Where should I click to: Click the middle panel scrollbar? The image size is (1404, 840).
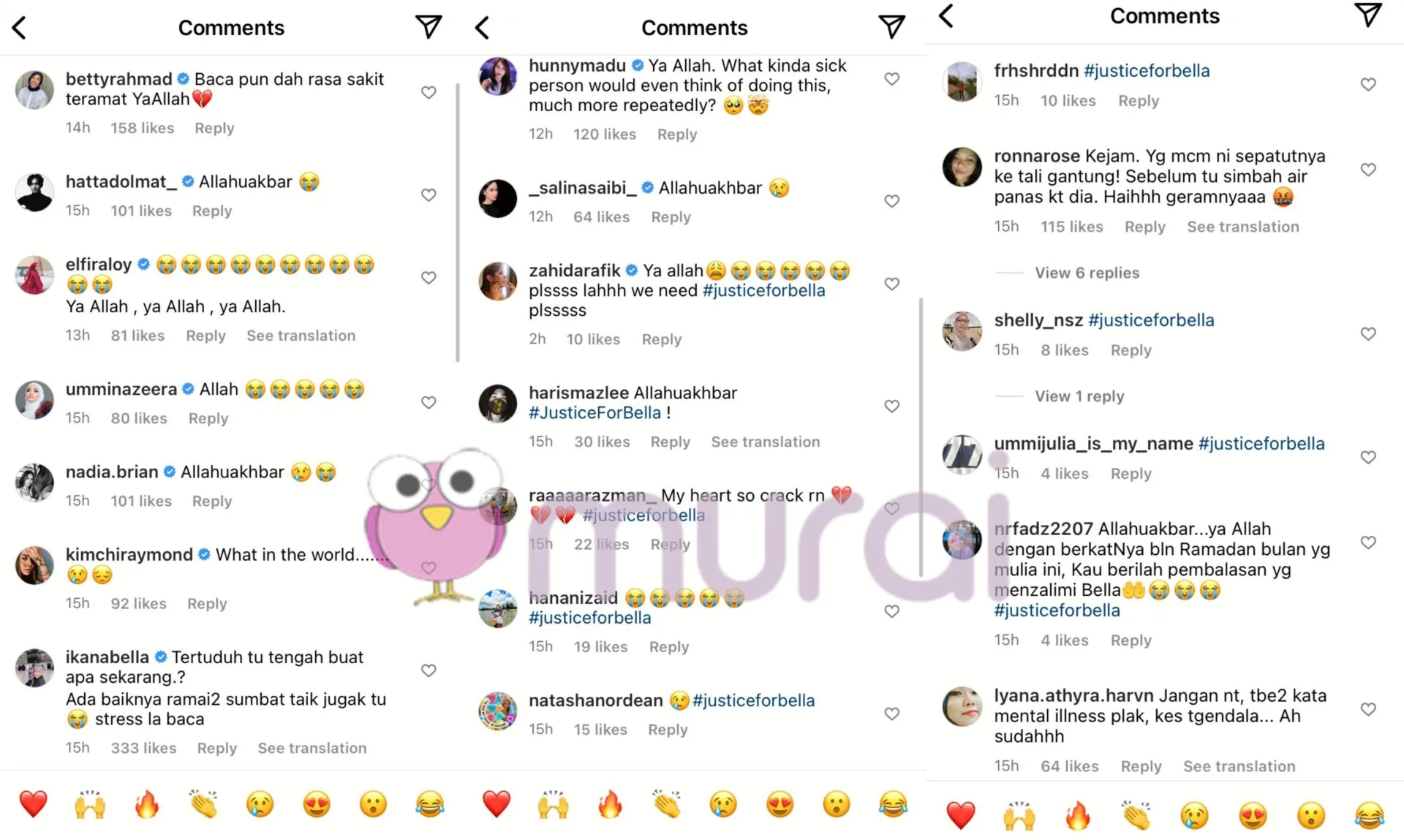(921, 437)
